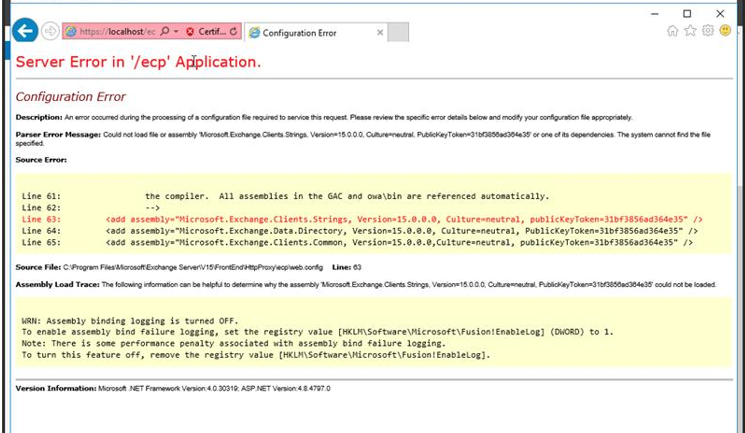745x433 pixels.
Task: Open Favorites with the star icon
Action: 690,31
